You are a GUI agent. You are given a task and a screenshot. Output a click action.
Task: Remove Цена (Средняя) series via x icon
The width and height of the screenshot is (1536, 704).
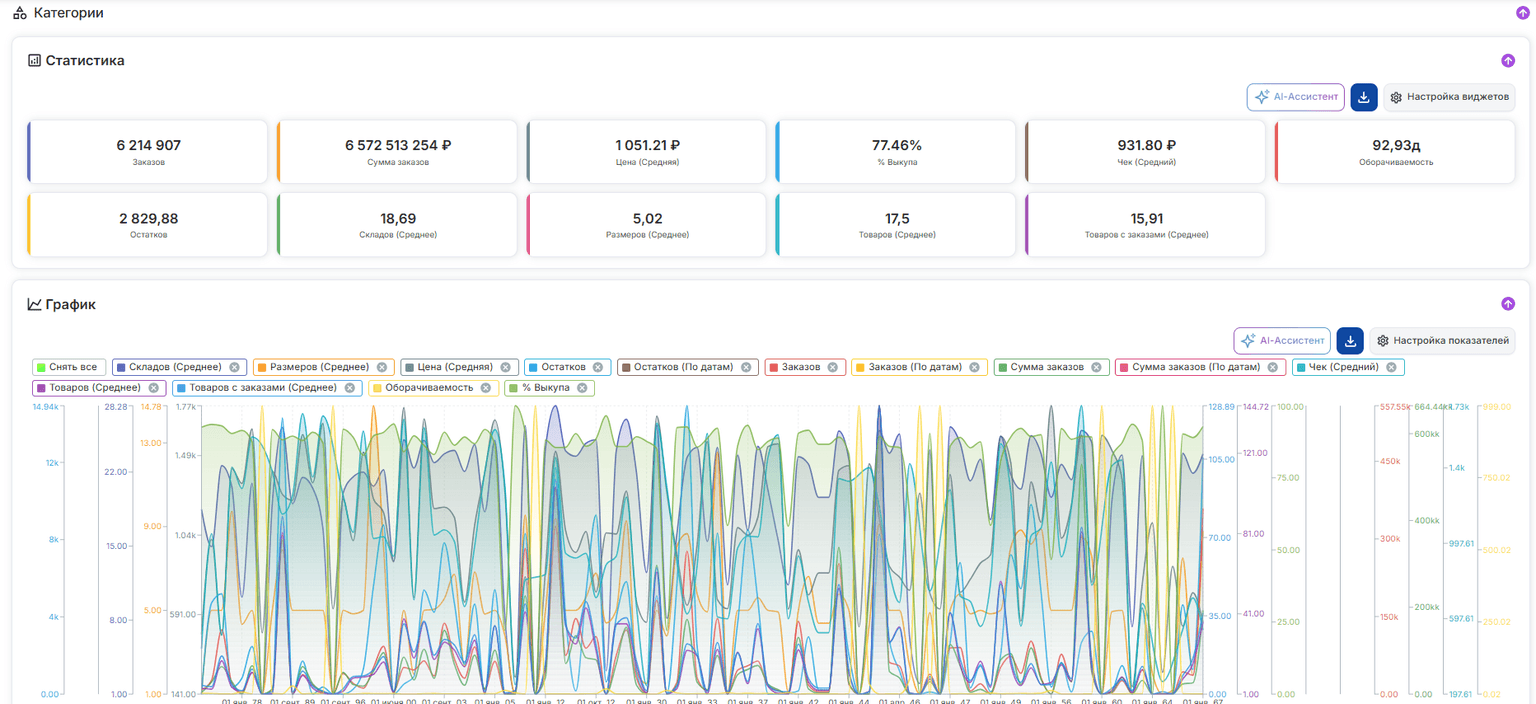(505, 367)
